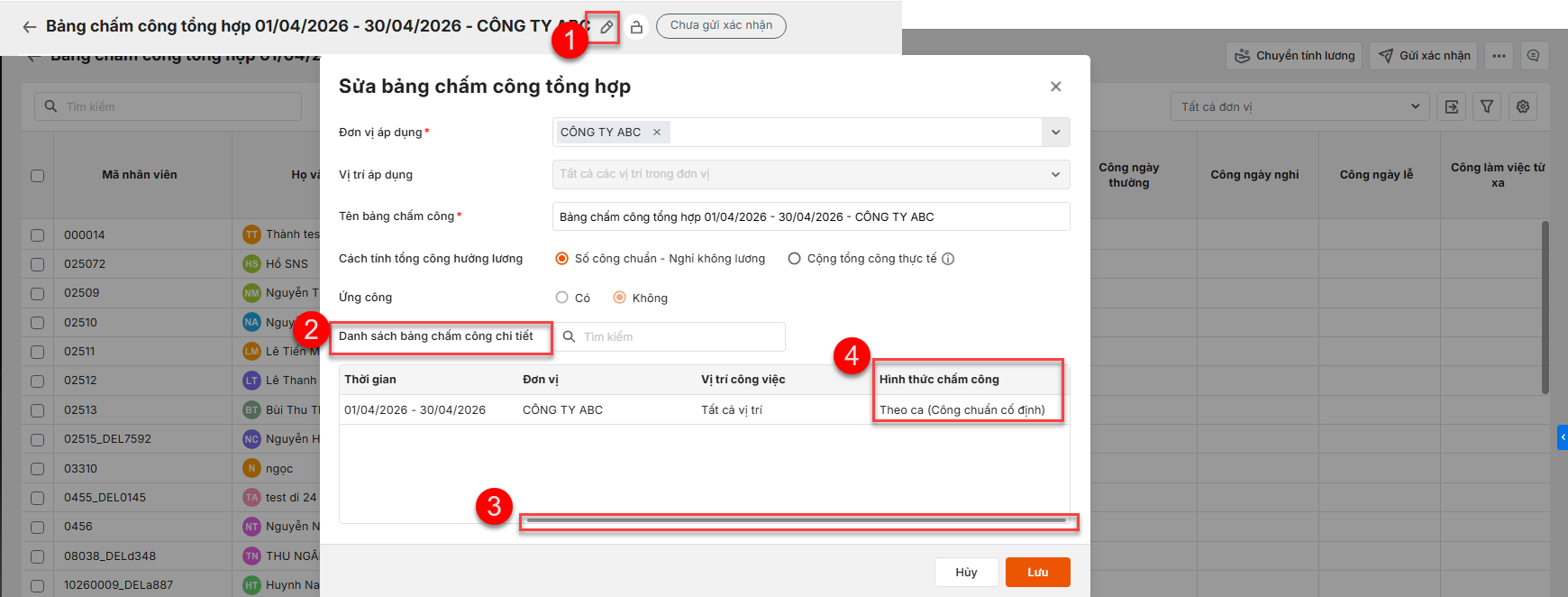Click the 'Thời gian' column header
Screen dimensions: 1568x597
tap(370, 380)
